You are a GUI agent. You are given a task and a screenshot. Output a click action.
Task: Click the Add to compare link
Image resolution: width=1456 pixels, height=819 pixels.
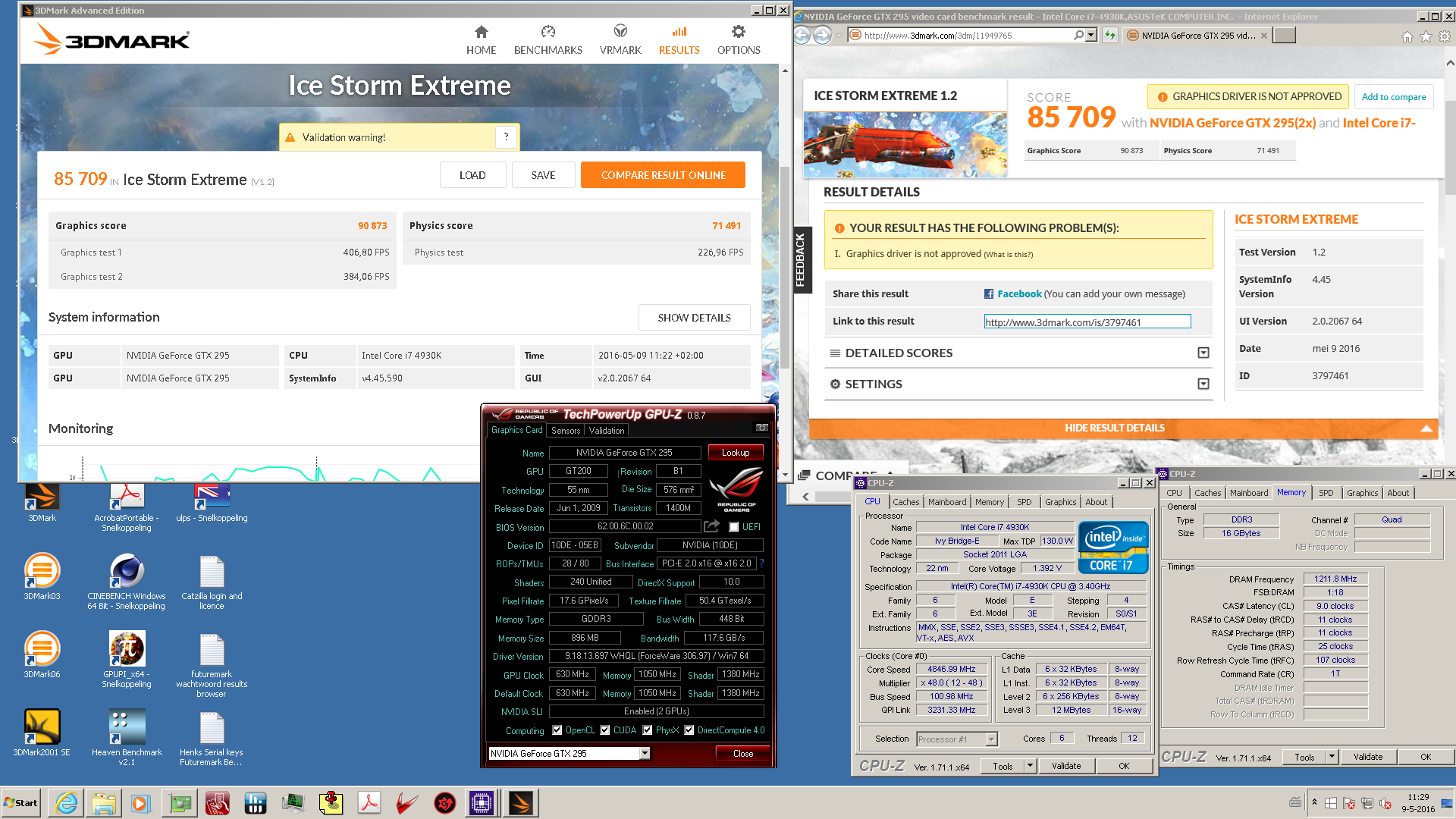[x=1393, y=97]
